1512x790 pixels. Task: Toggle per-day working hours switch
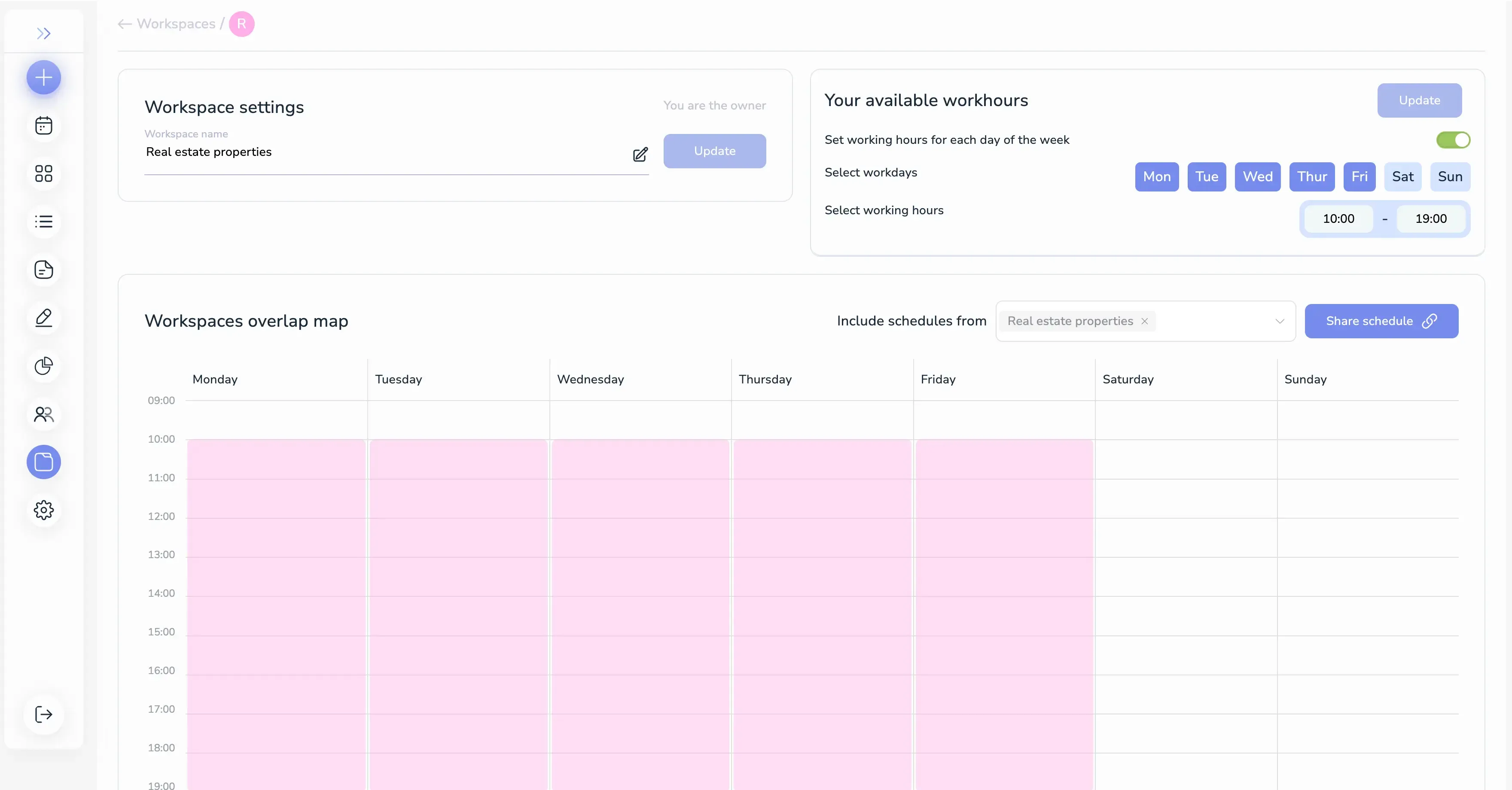coord(1453,140)
